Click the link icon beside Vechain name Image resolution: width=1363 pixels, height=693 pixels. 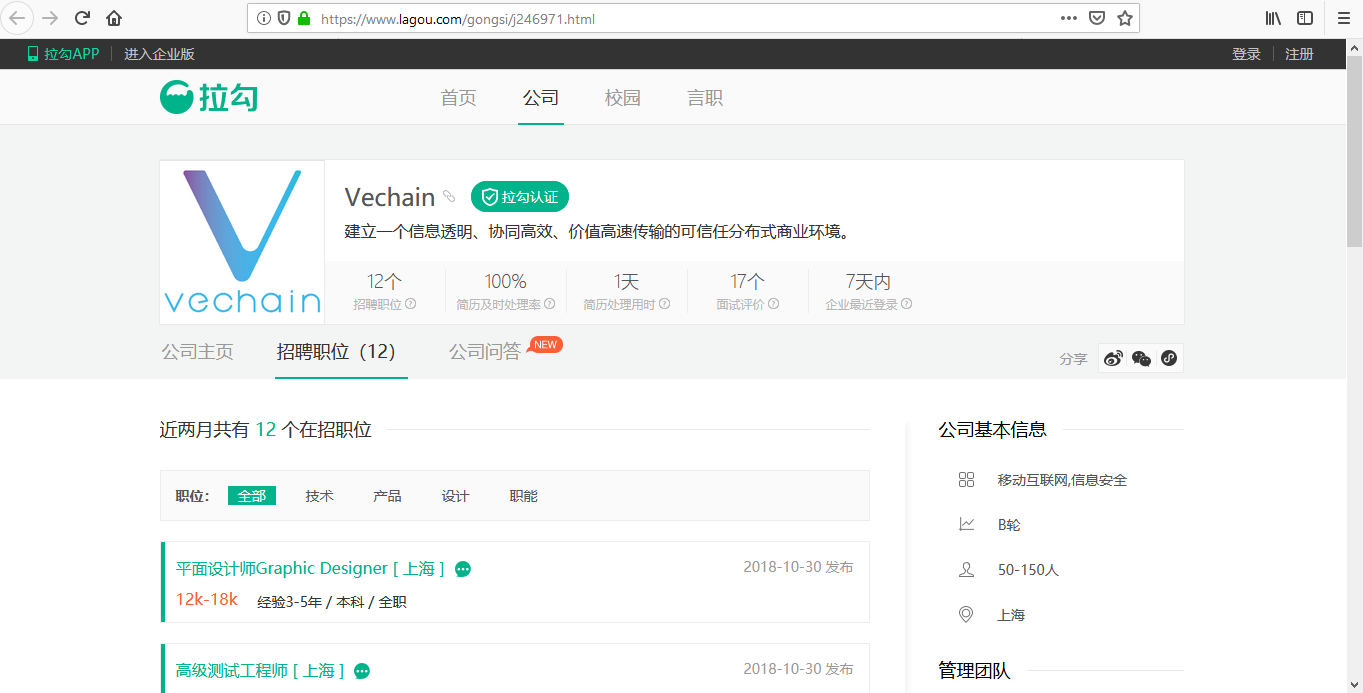tap(449, 196)
